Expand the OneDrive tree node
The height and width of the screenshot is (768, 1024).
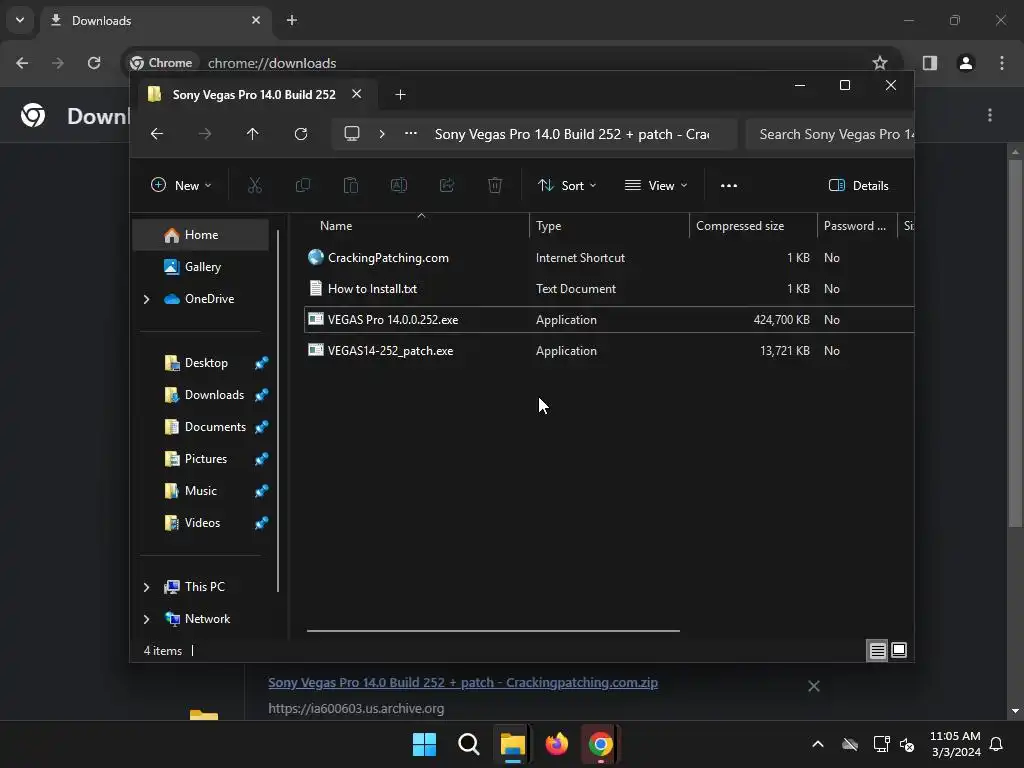[x=146, y=299]
